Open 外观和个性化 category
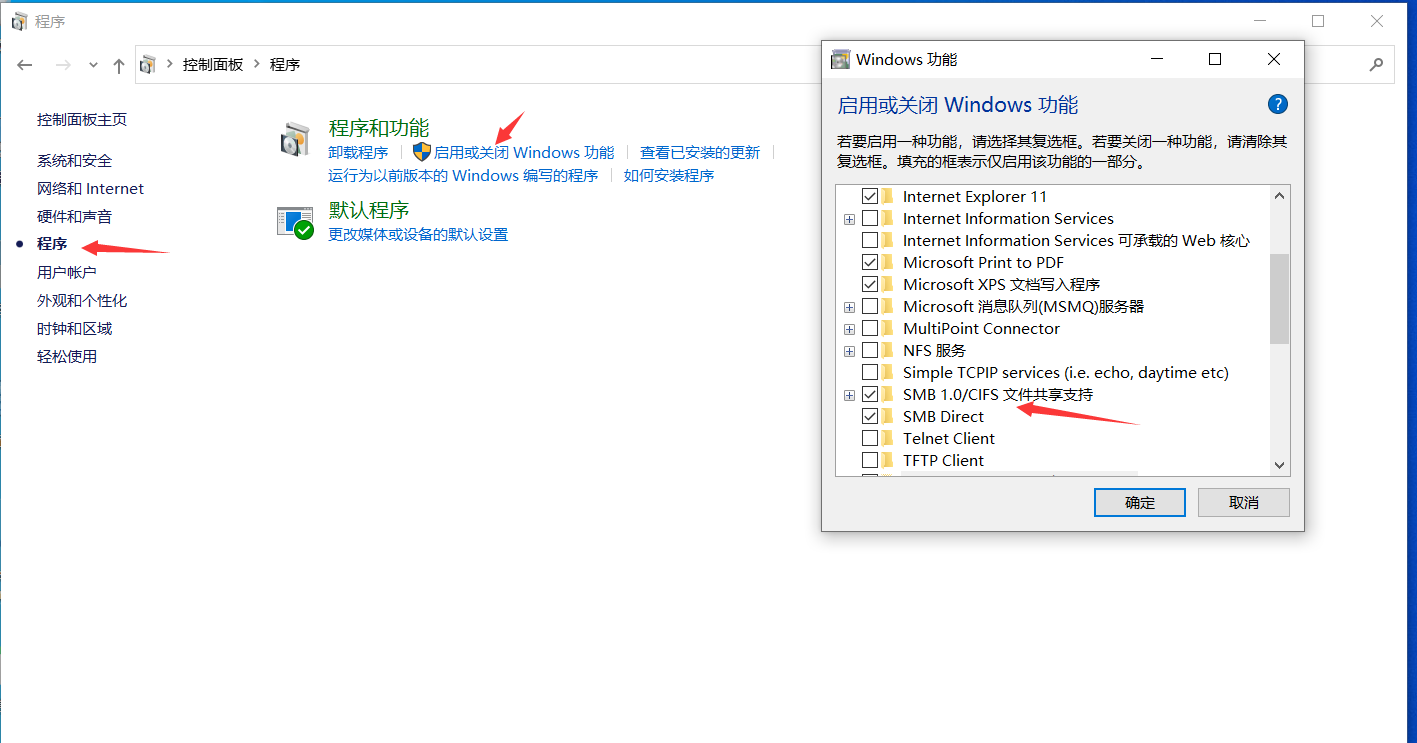This screenshot has height=743, width=1417. (82, 300)
